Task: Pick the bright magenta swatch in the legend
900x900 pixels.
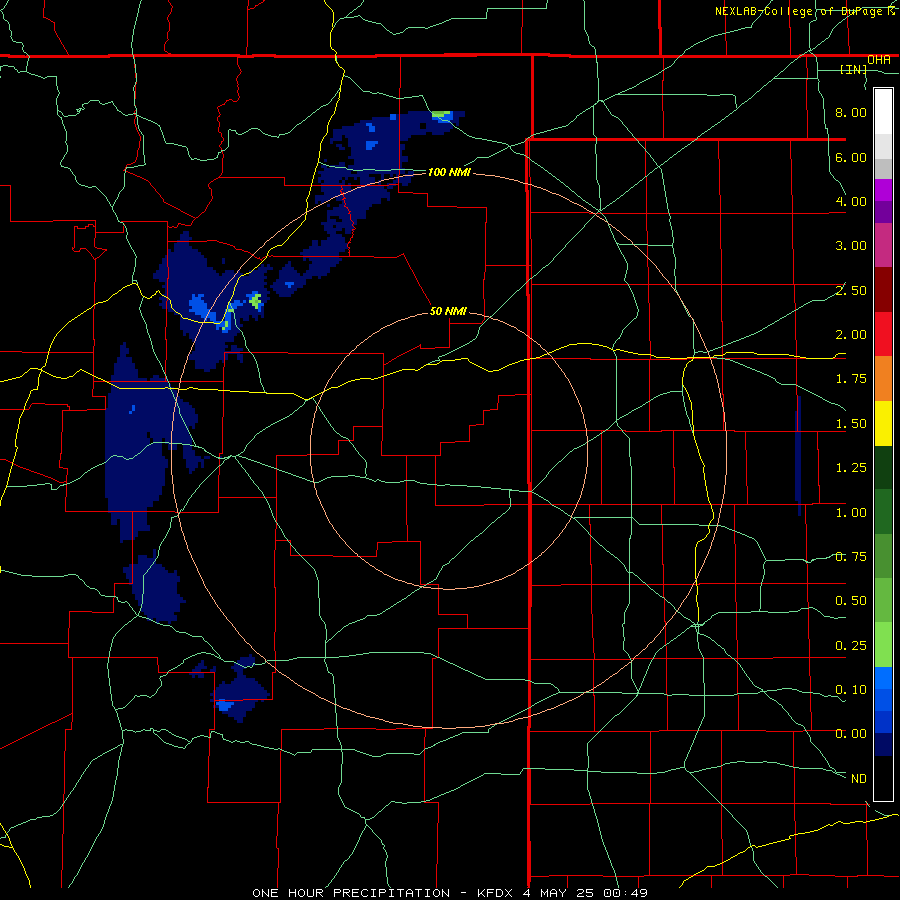Action: pos(883,190)
